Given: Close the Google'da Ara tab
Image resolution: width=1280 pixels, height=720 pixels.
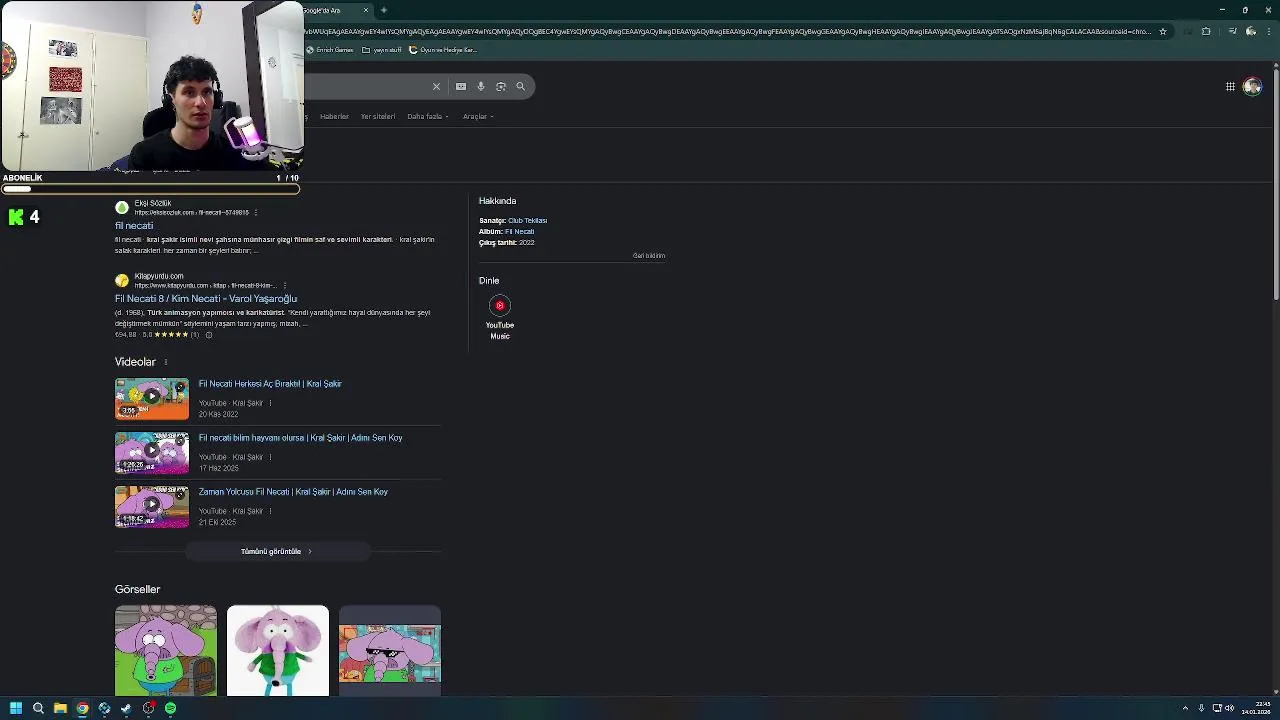Looking at the screenshot, I should tap(366, 10).
